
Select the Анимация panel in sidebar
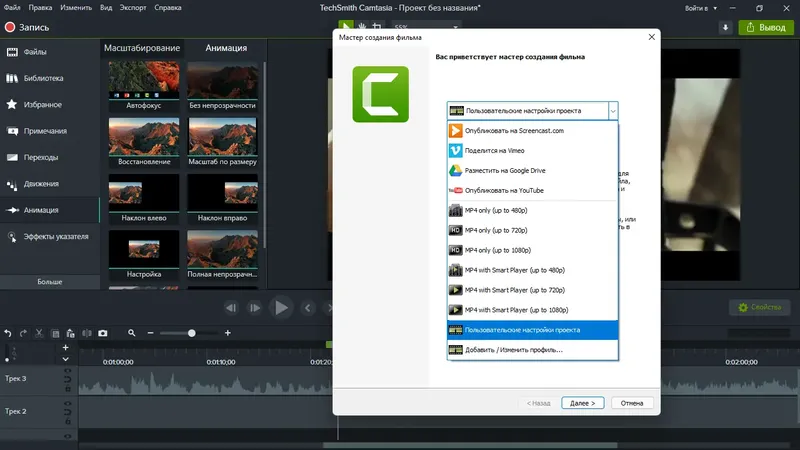(49, 210)
